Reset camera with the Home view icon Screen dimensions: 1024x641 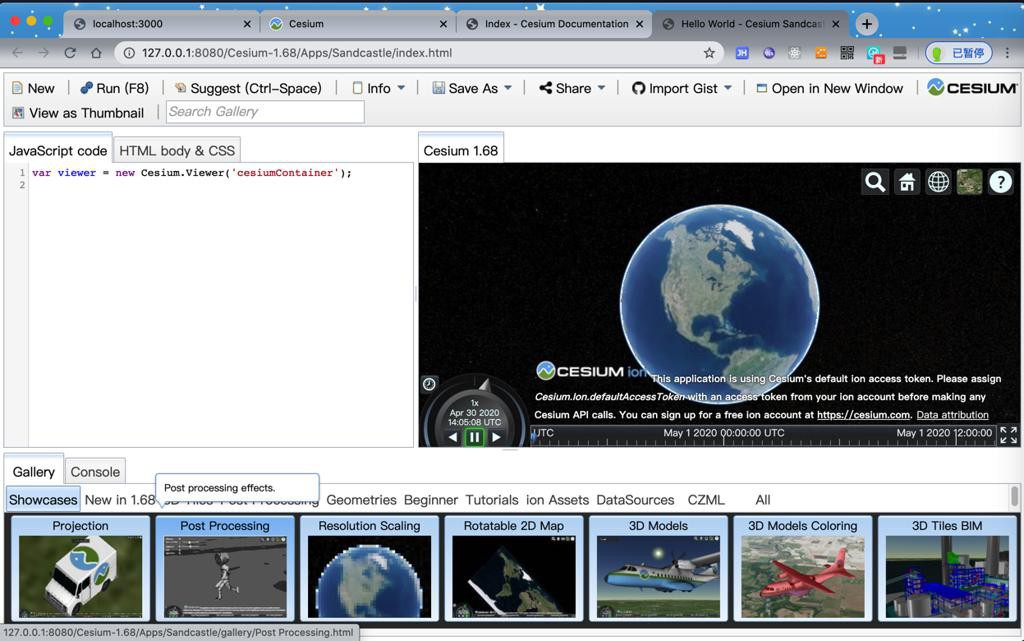(906, 181)
